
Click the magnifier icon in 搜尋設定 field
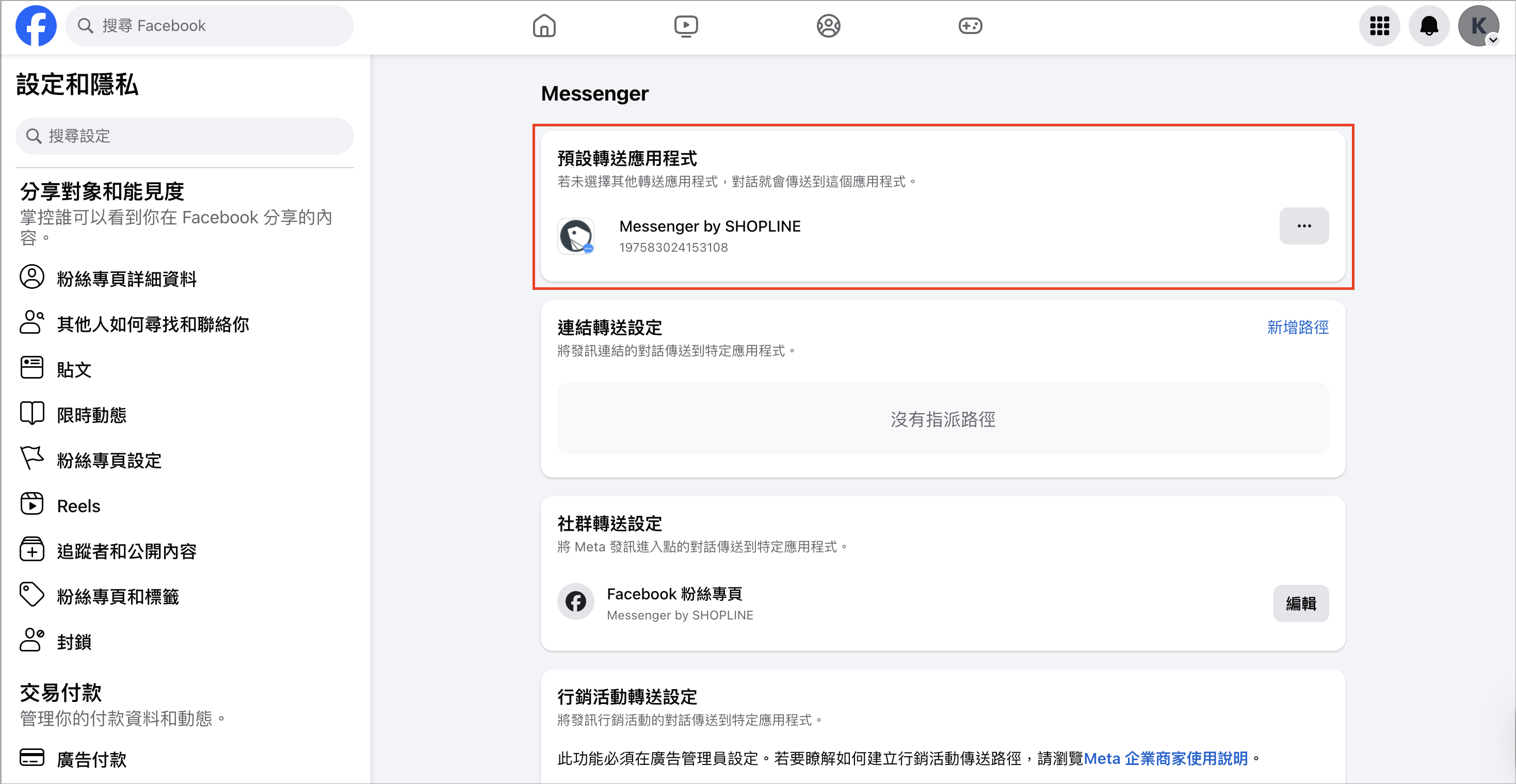pyautogui.click(x=34, y=136)
